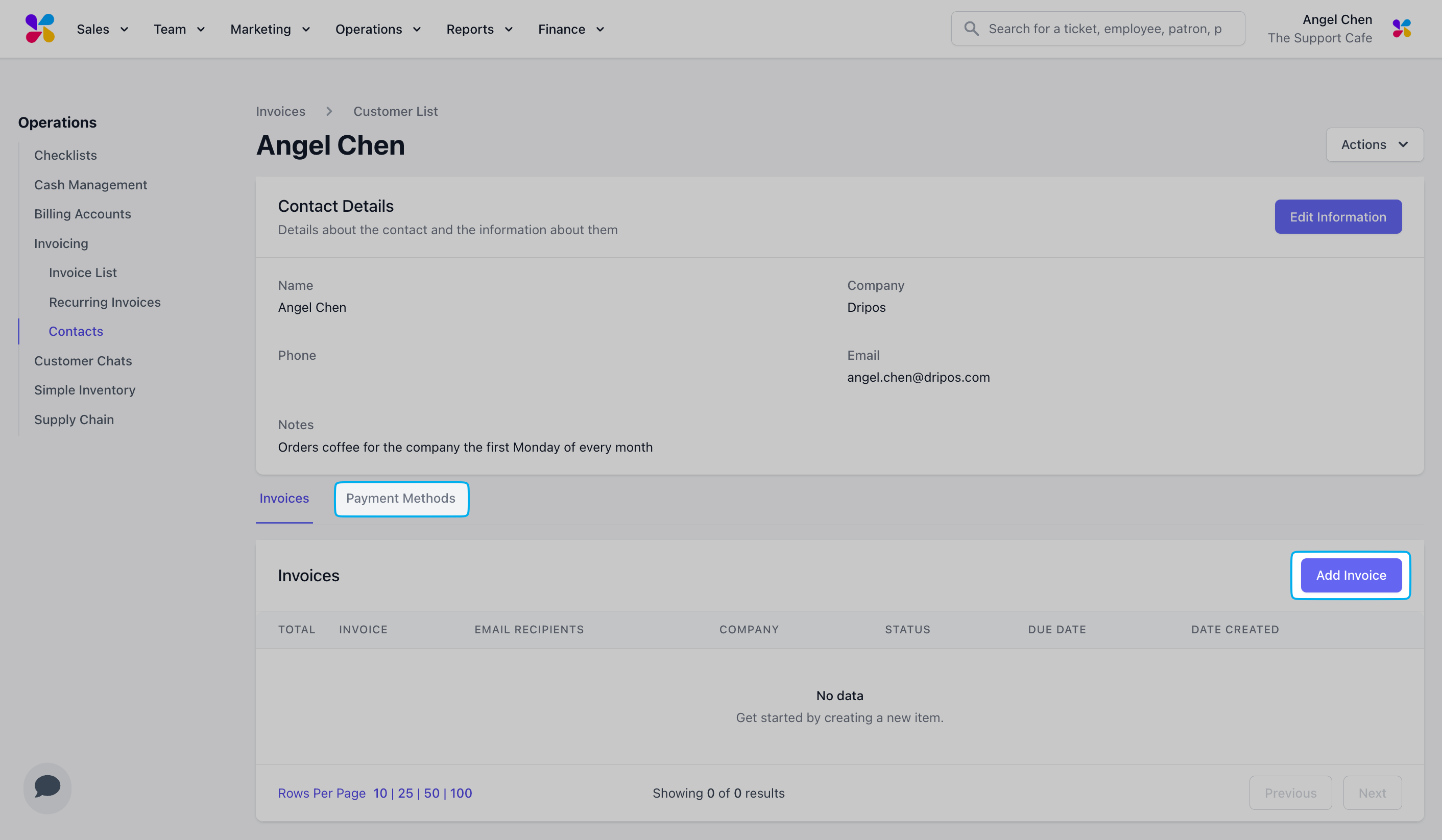
Task: Click the Next page button
Action: (1372, 793)
